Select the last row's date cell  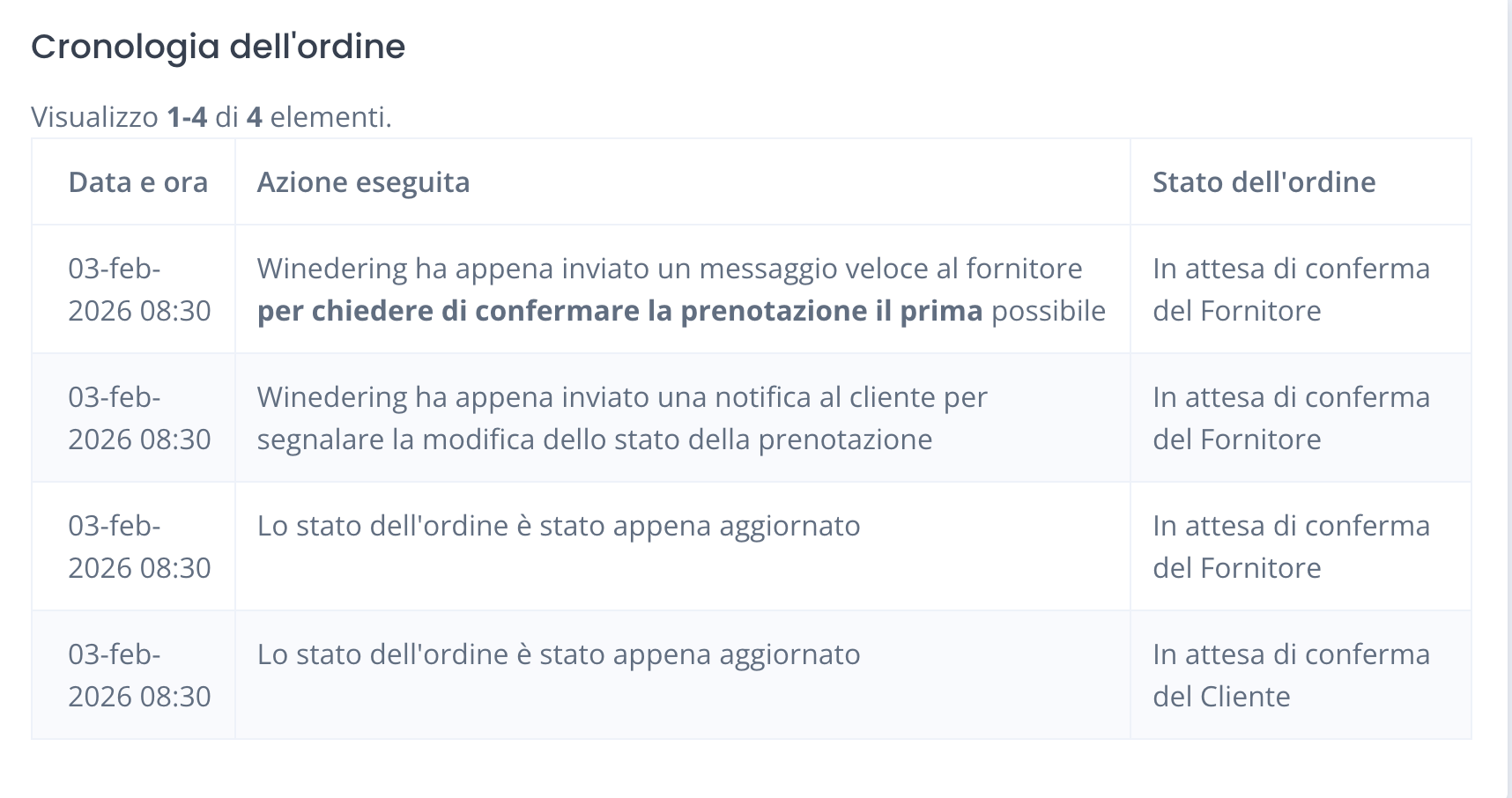click(x=138, y=676)
